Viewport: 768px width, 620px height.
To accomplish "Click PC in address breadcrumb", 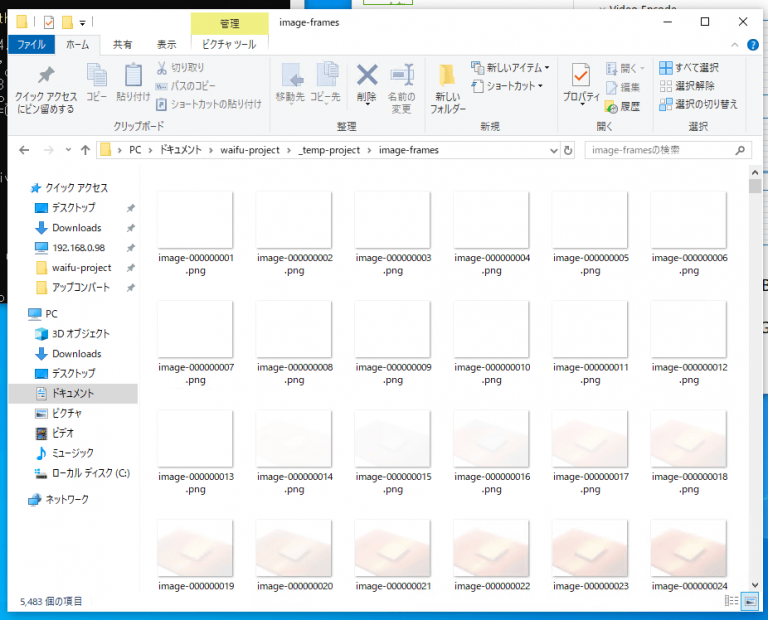I will (135, 150).
